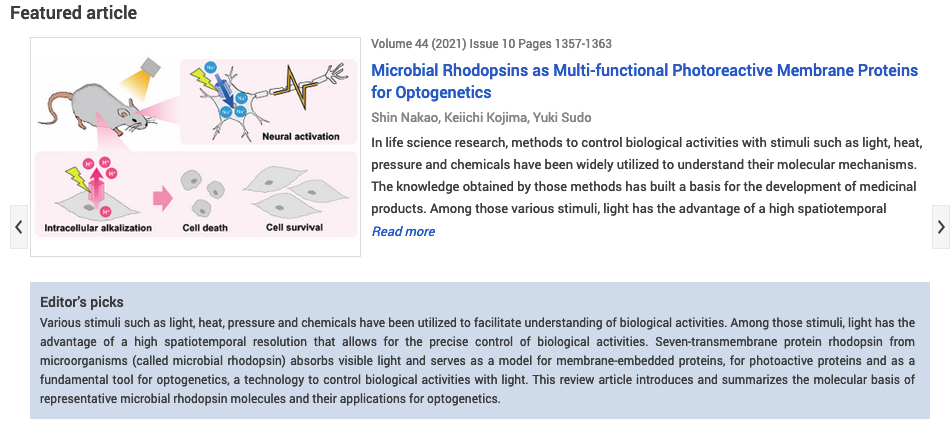Go to the previous featured article
The width and height of the screenshot is (950, 436).
coord(19,226)
